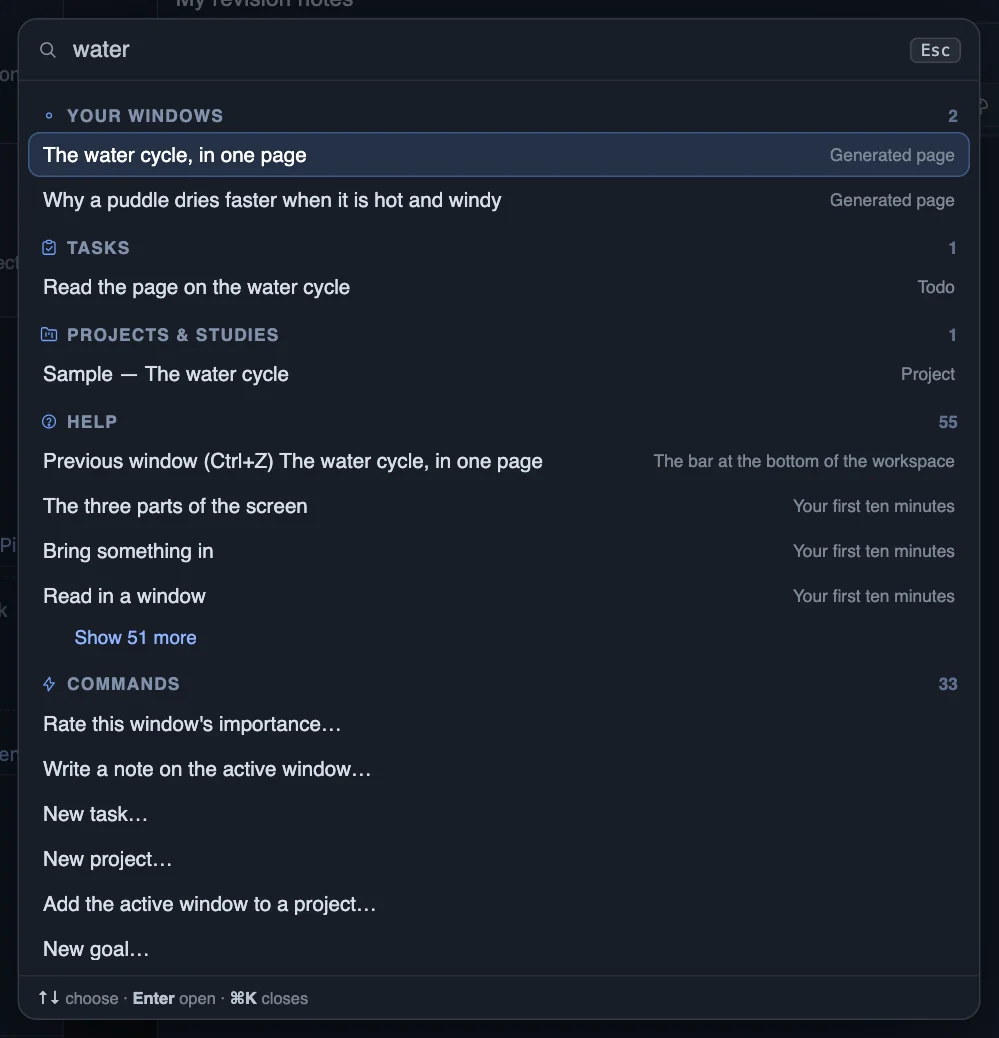Click the Help question mark icon

[x=49, y=422]
